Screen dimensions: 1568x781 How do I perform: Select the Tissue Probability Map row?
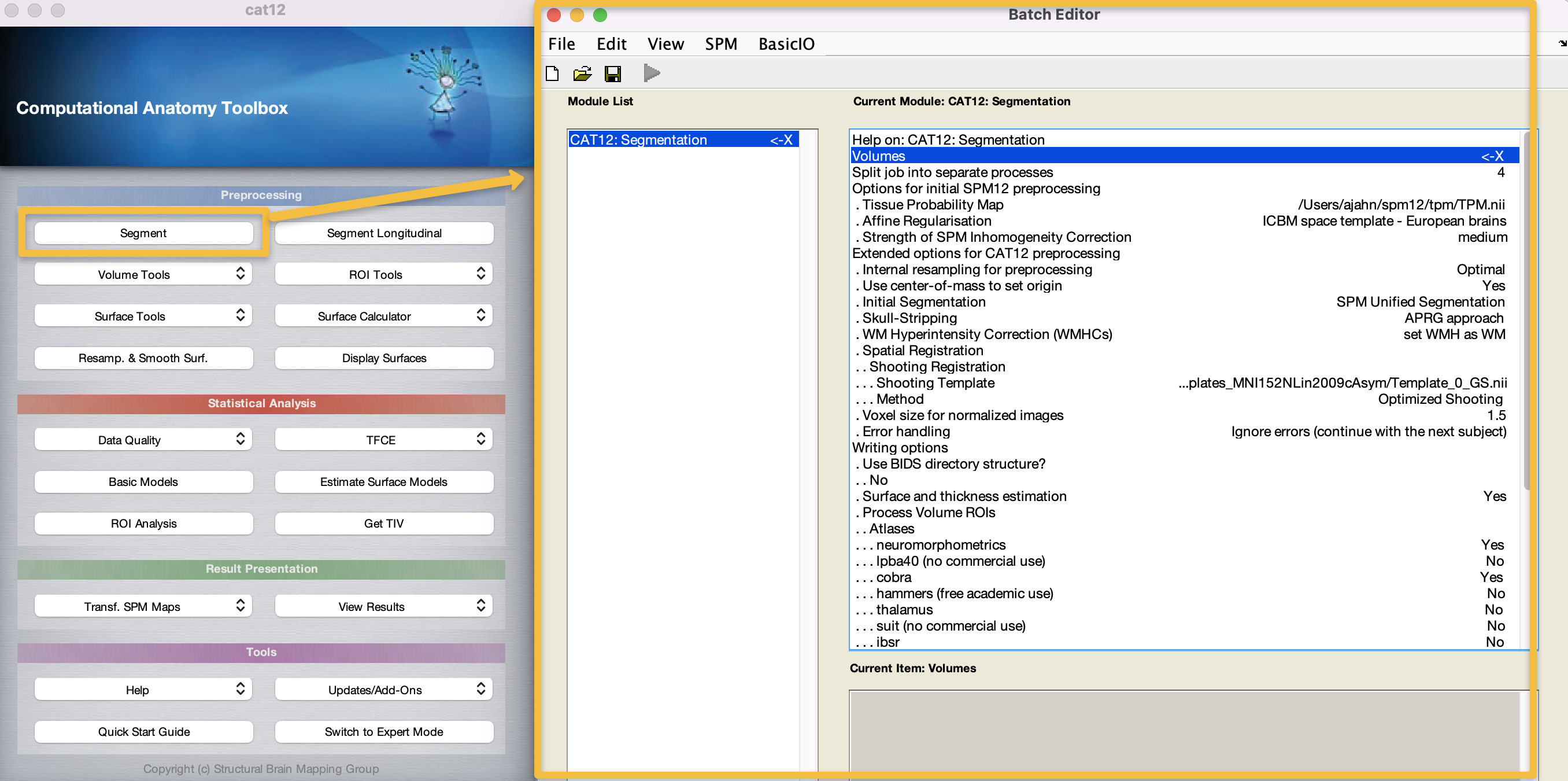(1185, 205)
